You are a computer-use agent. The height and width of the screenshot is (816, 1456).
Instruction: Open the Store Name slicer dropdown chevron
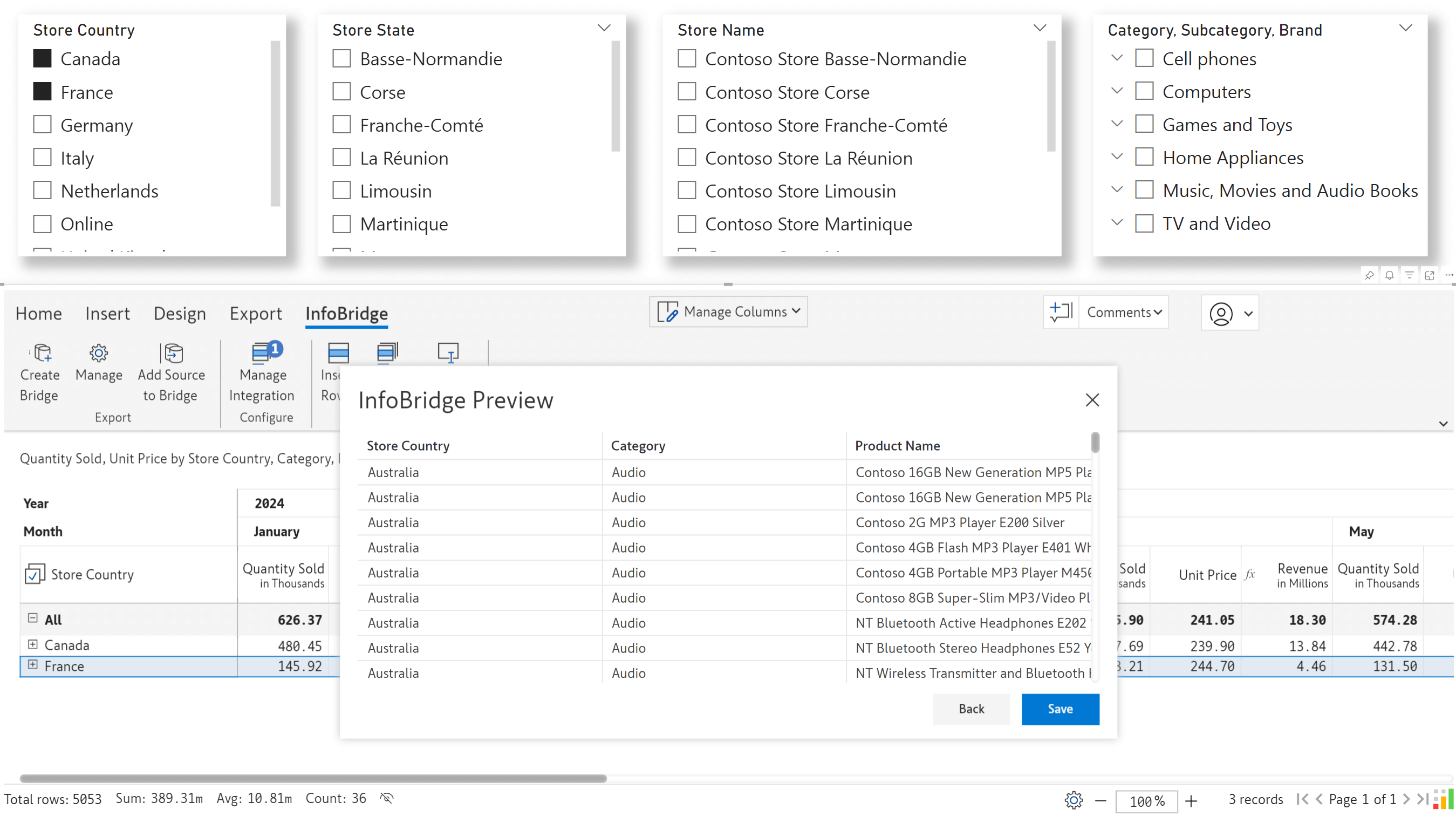pyautogui.click(x=1040, y=28)
